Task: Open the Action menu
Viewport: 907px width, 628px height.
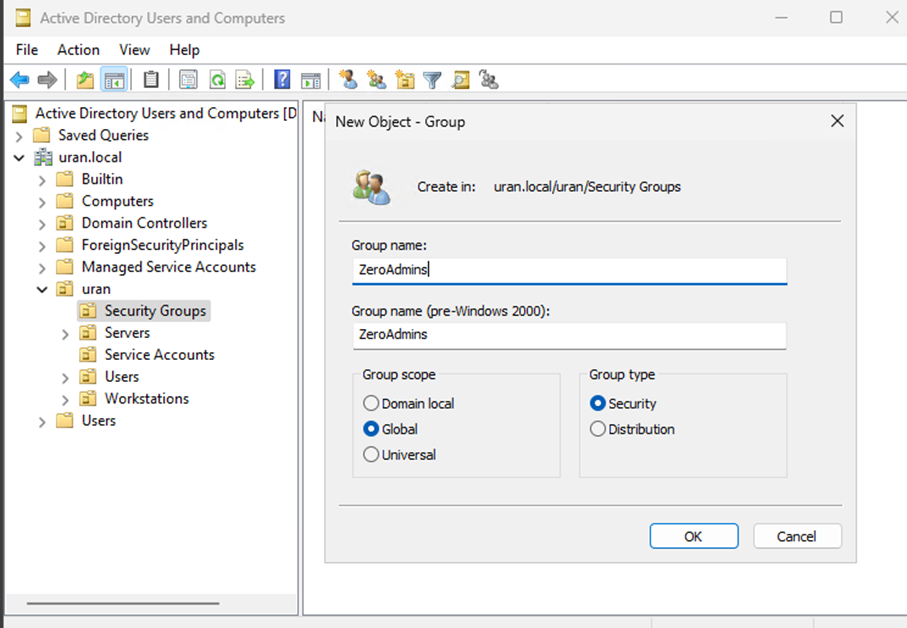Action: 78,50
